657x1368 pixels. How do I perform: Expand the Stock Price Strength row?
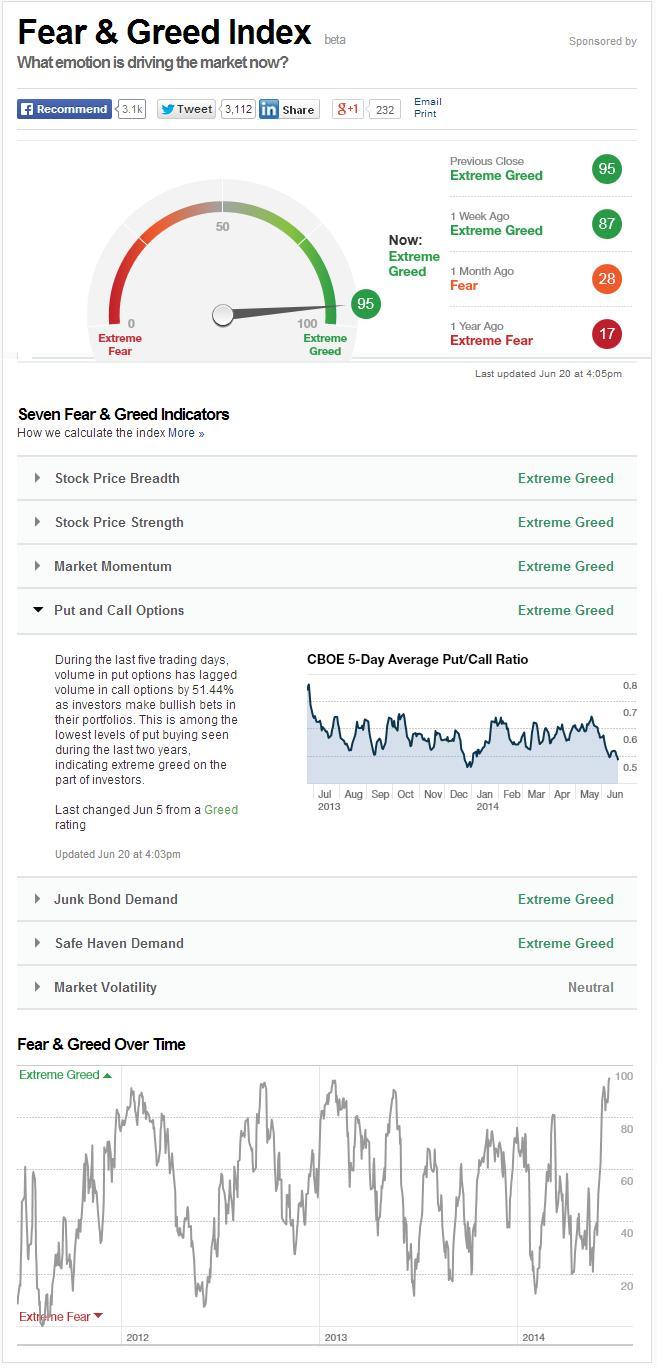(119, 522)
